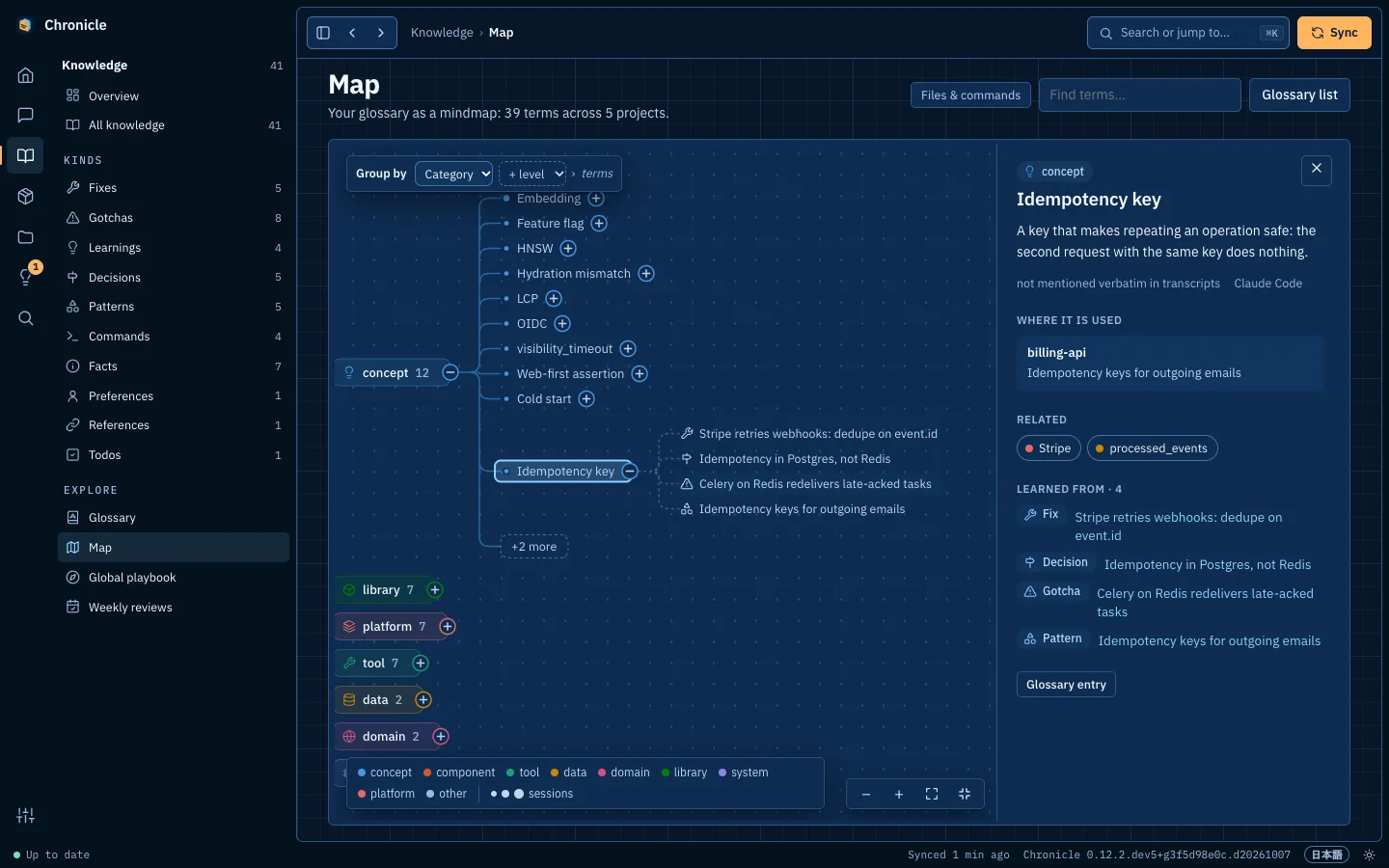Toggle the sidebar panel icon in the top bar
This screenshot has height=868, width=1389.
(323, 33)
